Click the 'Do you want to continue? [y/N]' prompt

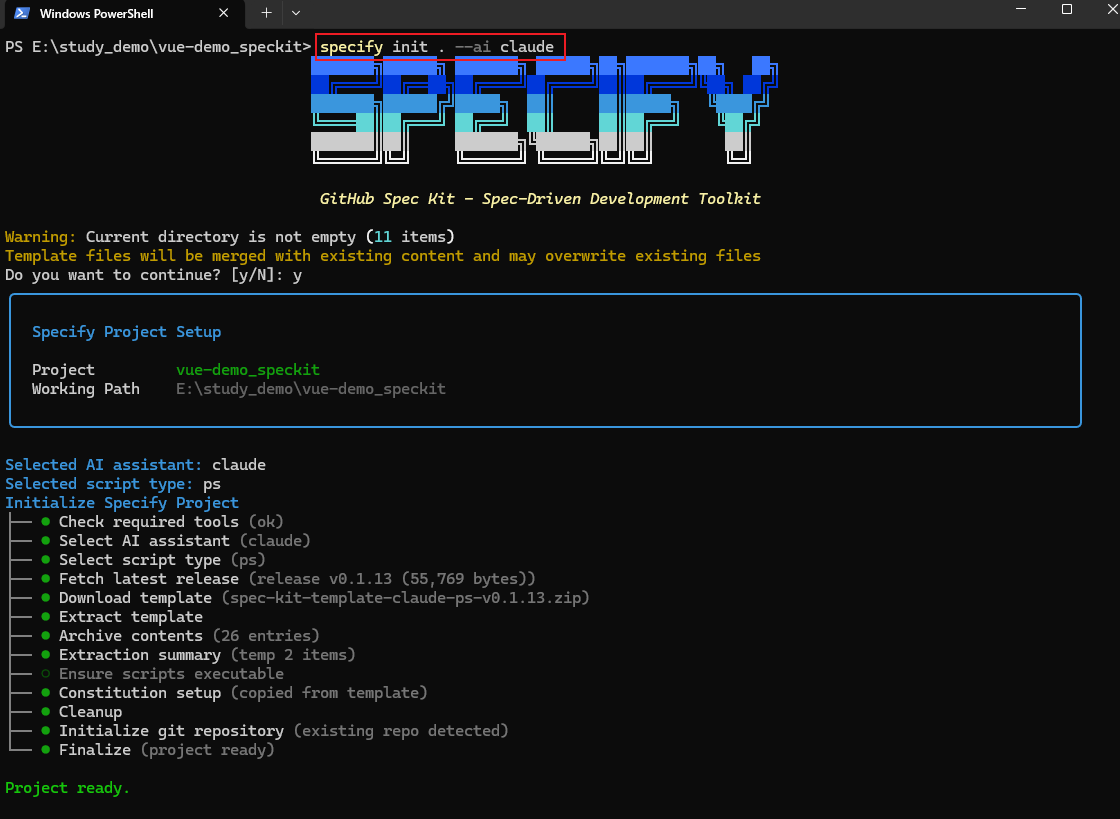click(154, 275)
